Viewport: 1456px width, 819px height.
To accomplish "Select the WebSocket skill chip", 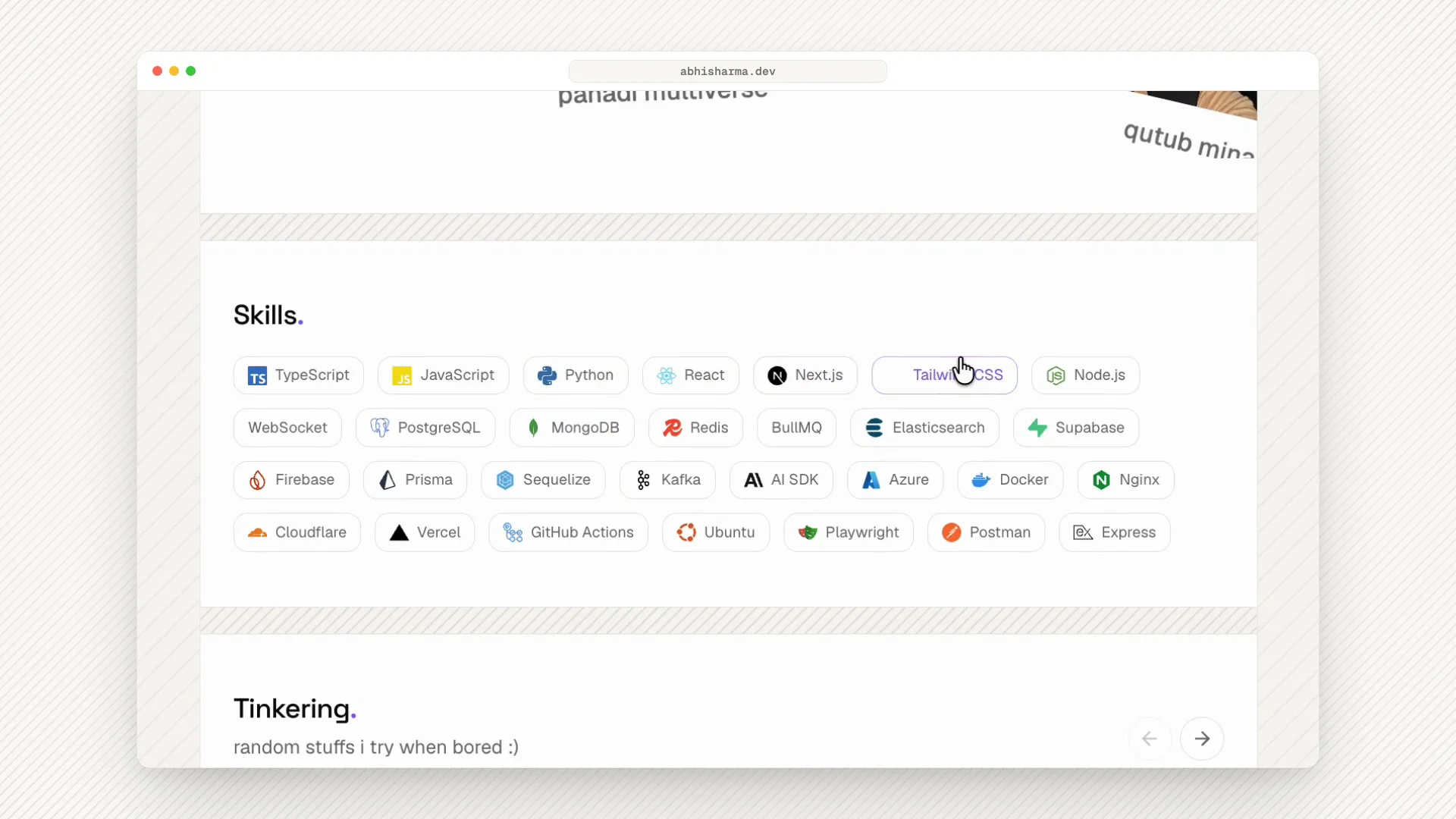I will tap(287, 428).
